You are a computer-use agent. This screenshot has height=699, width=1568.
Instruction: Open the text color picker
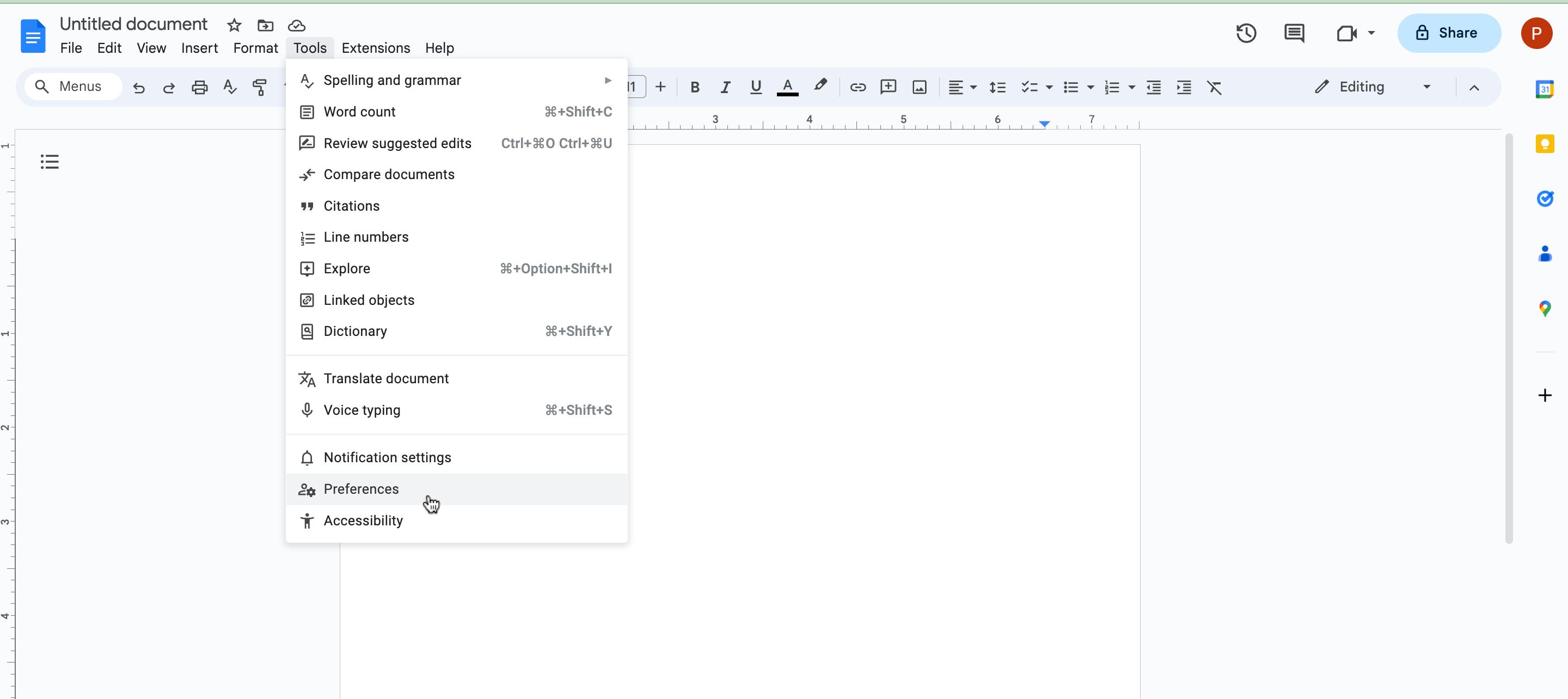787,87
